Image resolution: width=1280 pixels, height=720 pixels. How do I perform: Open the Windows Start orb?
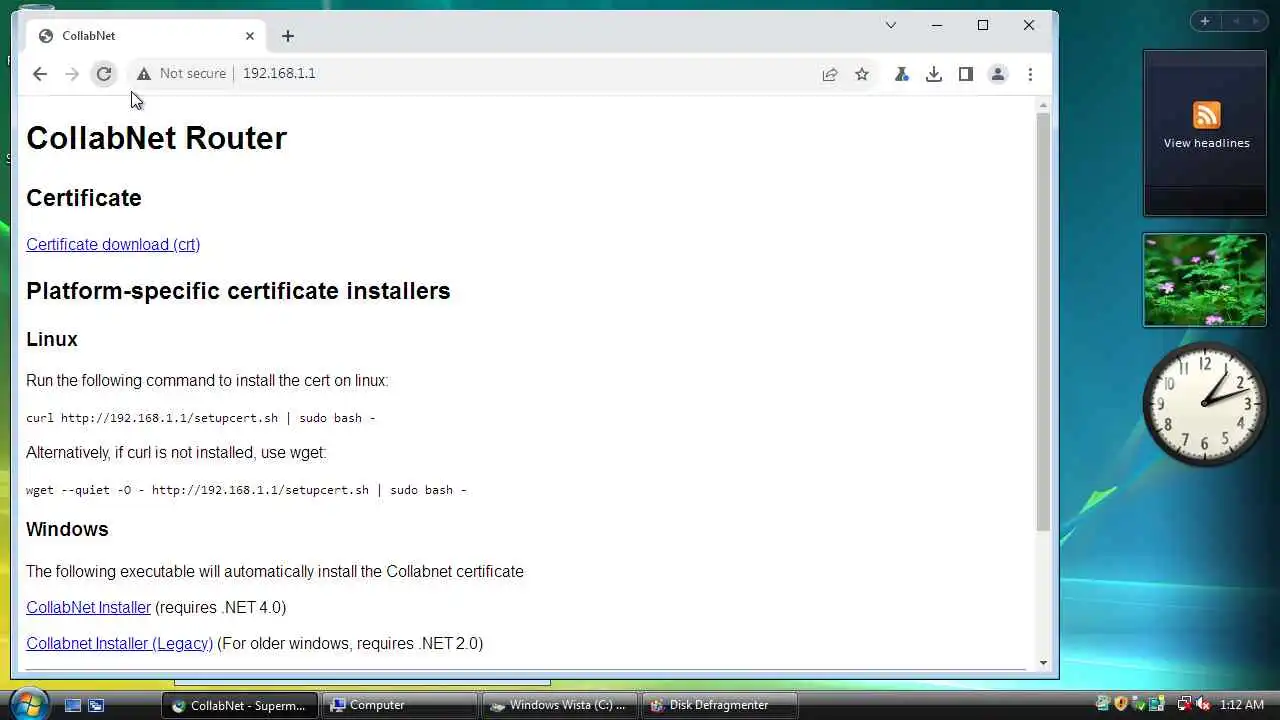coord(29,704)
